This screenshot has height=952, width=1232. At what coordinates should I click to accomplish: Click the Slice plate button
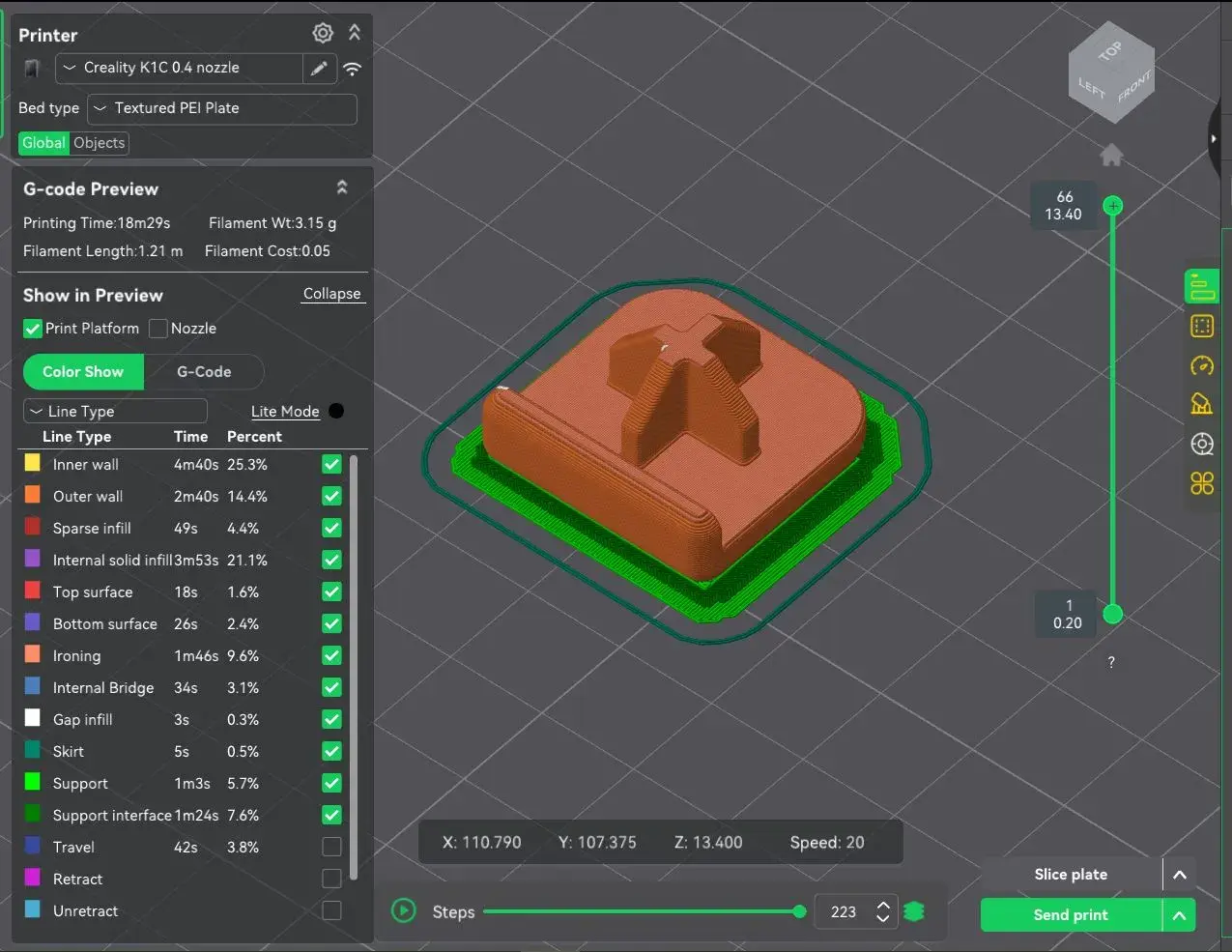(x=1072, y=875)
